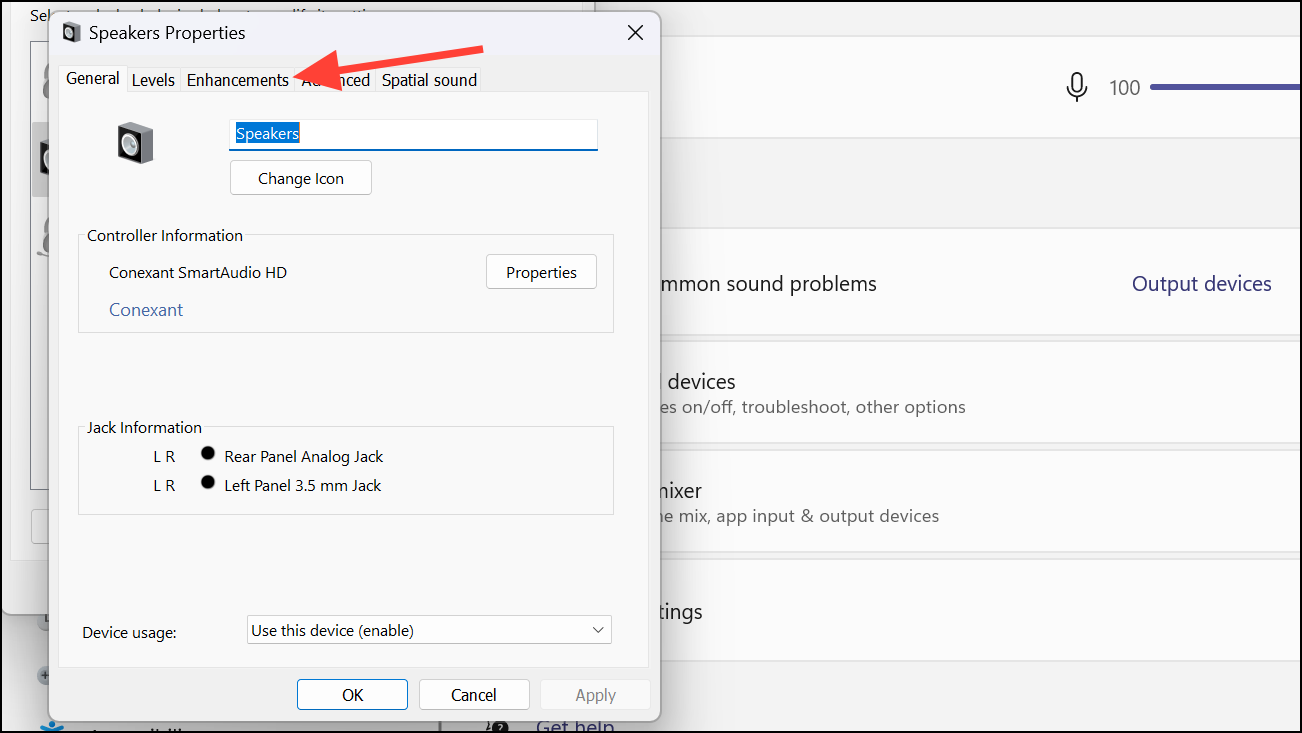
Task: Click the Change Icon button
Action: point(300,177)
